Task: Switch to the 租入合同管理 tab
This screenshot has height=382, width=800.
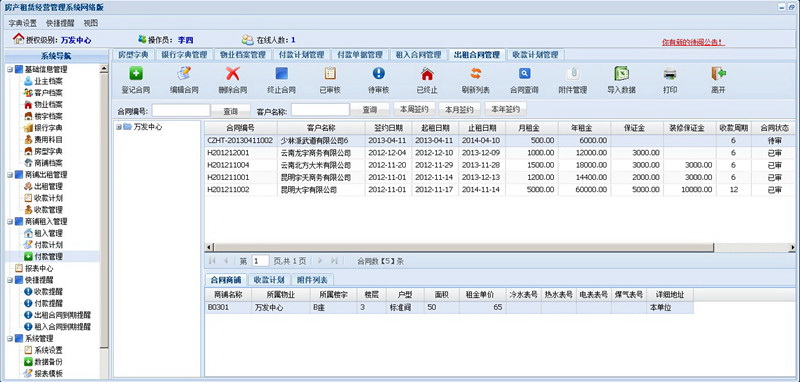Action: [418, 55]
